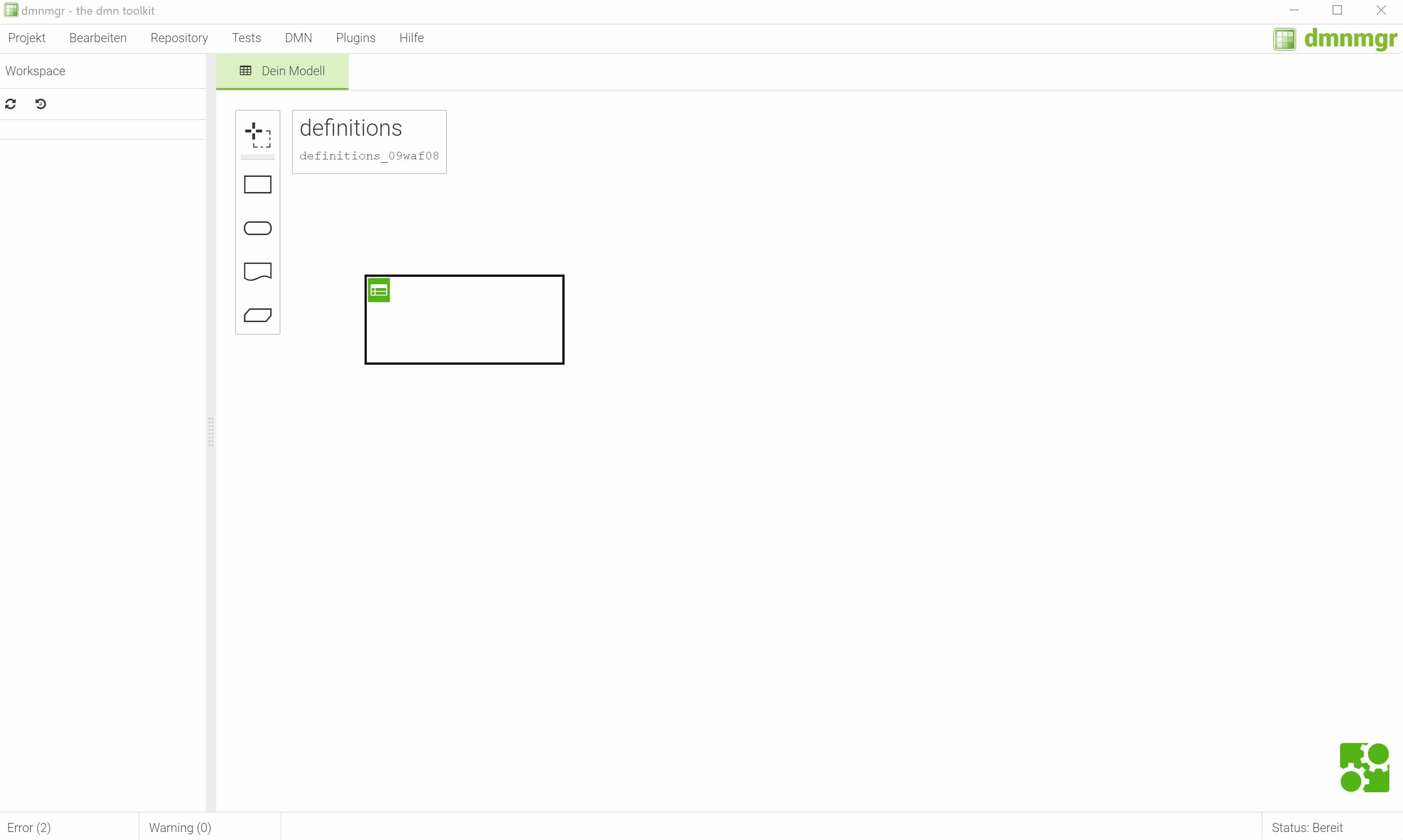1403x840 pixels.
Task: Click the redo/refresh button
Action: click(x=11, y=104)
